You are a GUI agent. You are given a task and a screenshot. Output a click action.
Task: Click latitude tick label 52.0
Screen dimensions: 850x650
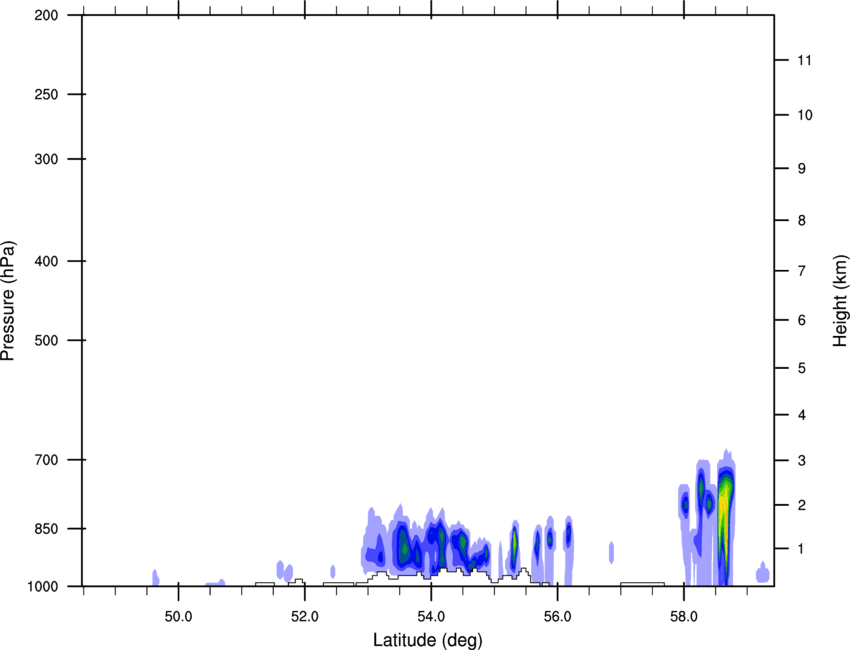305,617
